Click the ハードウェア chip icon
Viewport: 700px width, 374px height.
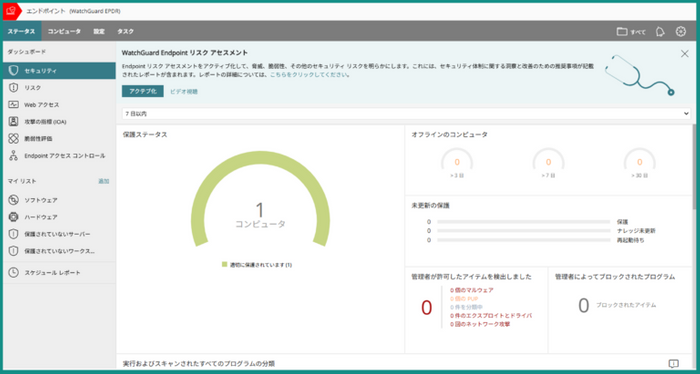[x=13, y=217]
